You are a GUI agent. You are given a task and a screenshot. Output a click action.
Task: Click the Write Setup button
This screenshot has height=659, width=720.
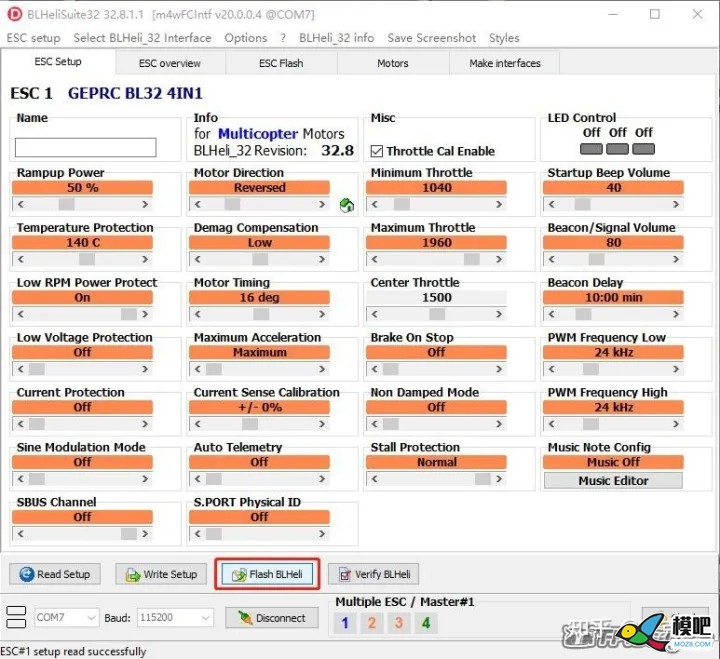tap(161, 574)
